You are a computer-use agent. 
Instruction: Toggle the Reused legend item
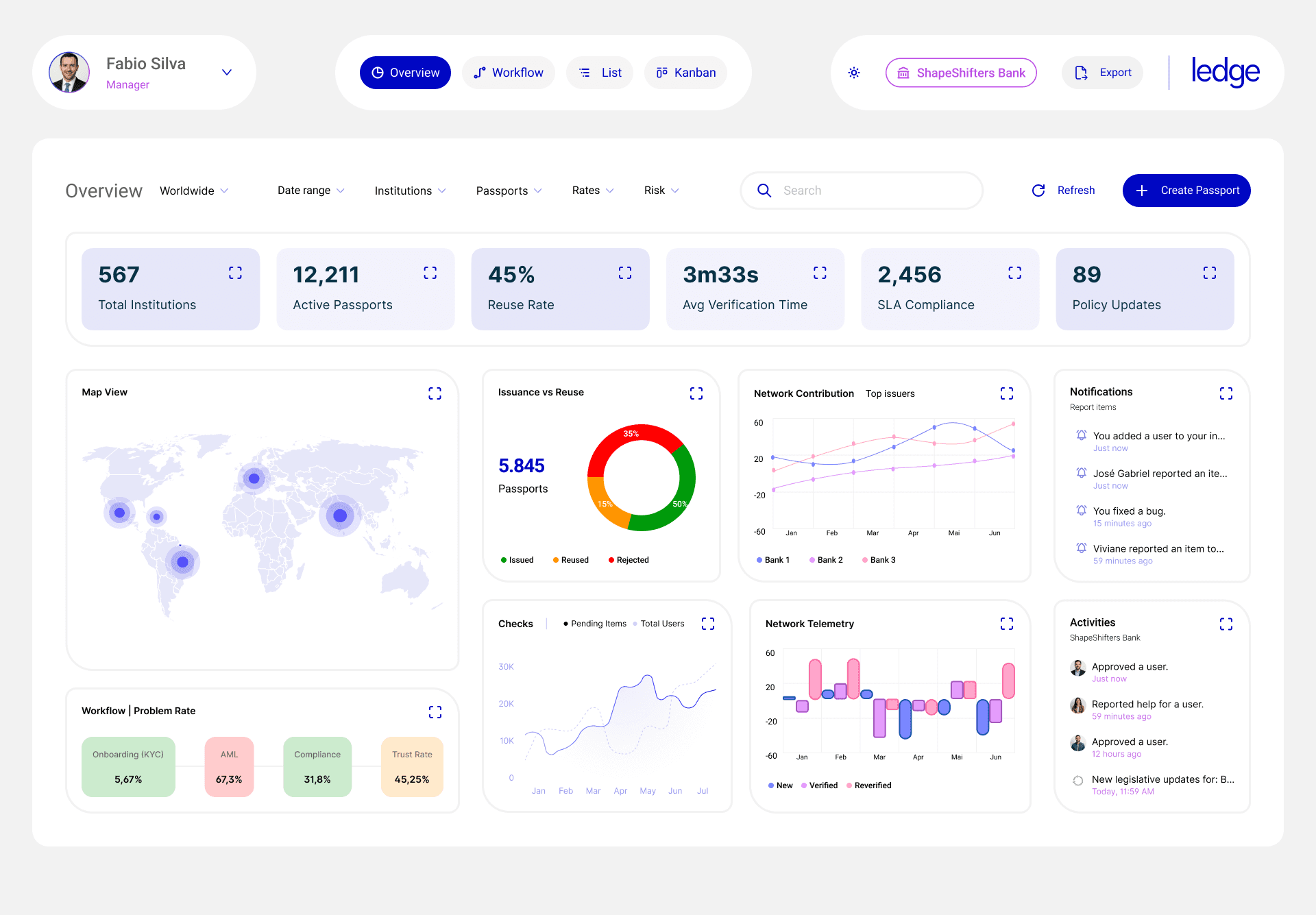(570, 560)
